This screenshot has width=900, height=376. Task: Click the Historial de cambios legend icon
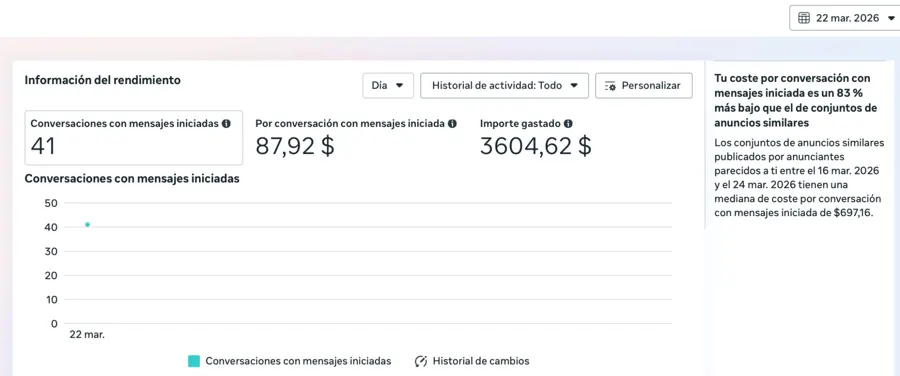(421, 361)
